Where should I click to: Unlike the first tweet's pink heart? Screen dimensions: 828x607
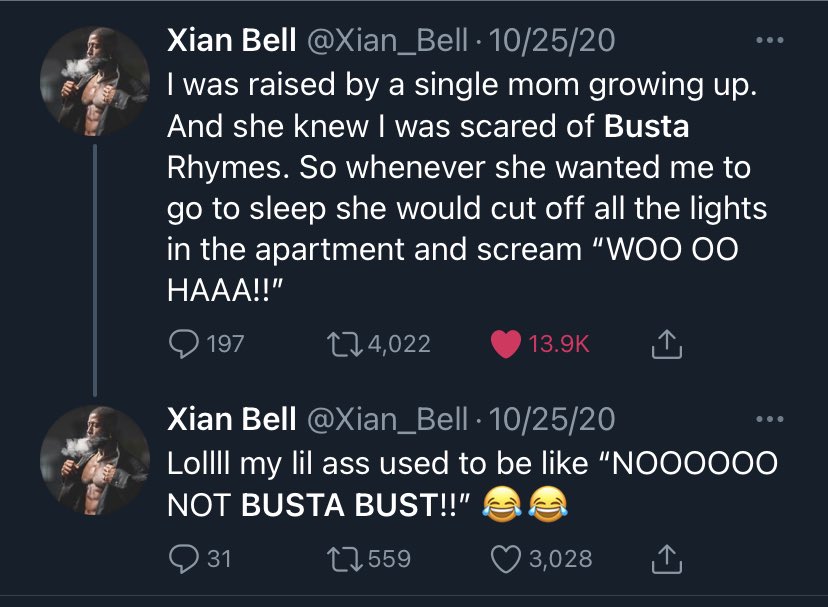pyautogui.click(x=506, y=344)
